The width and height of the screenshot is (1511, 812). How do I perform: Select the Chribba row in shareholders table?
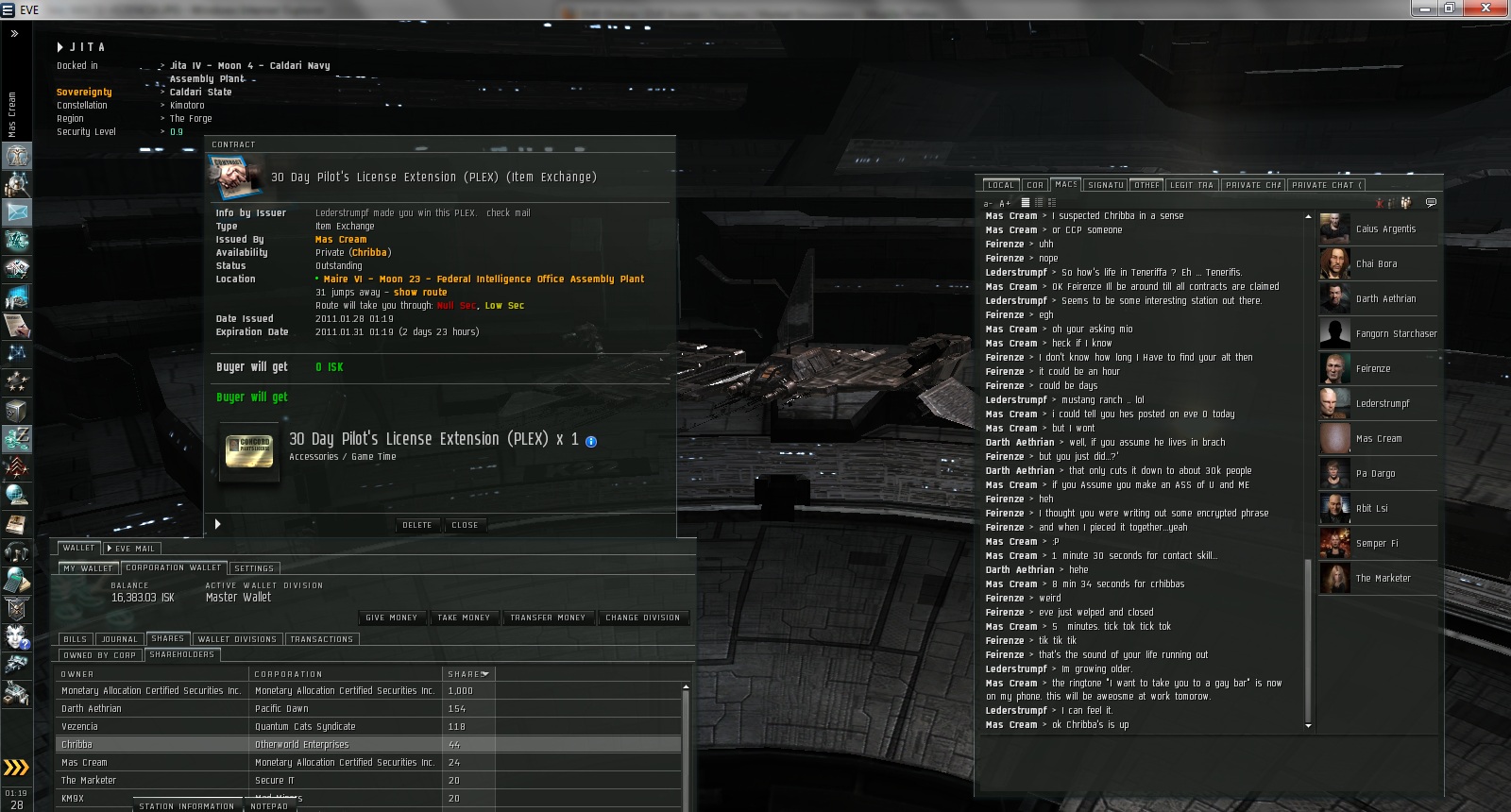pos(368,745)
